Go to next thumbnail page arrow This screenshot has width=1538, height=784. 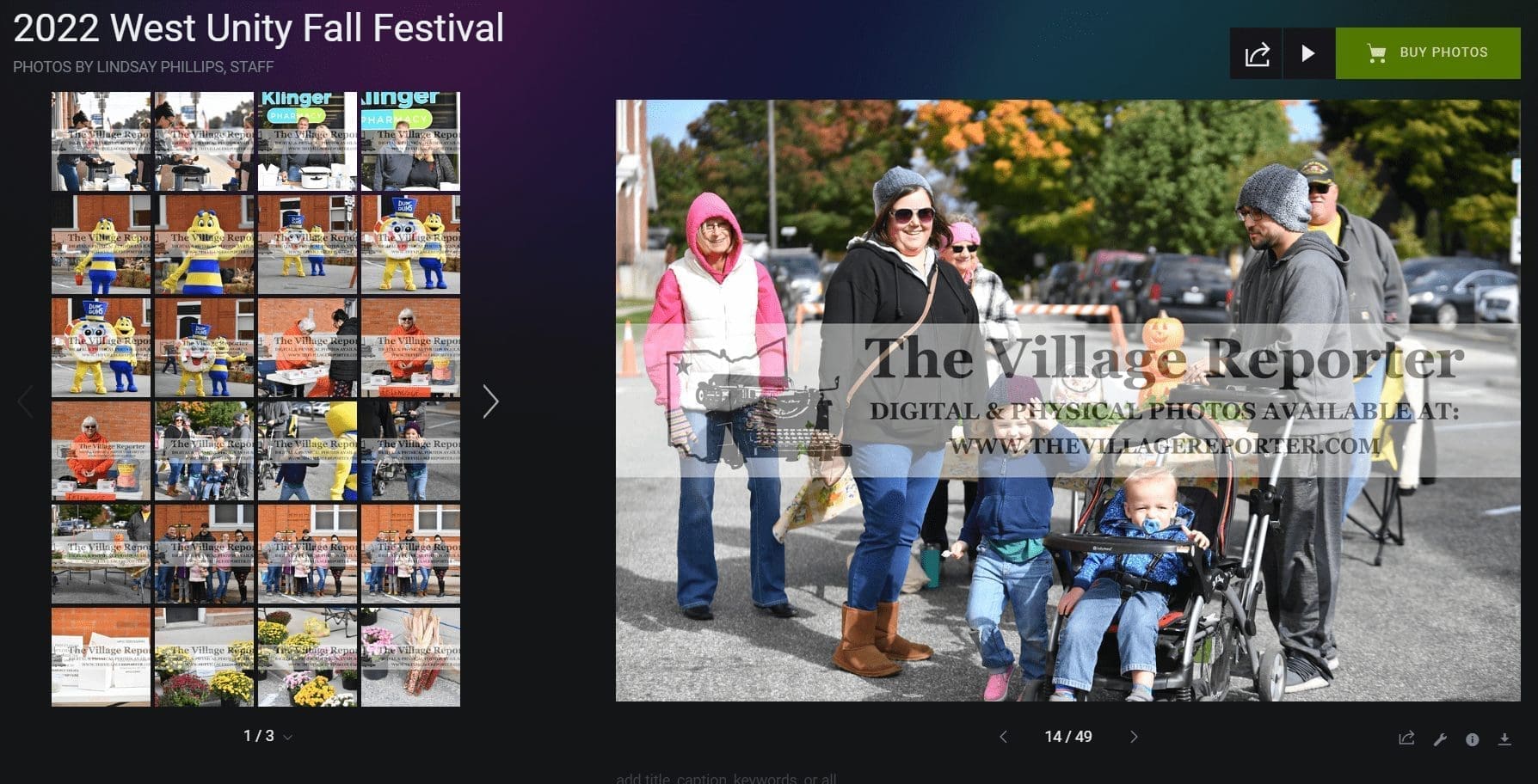(x=490, y=401)
